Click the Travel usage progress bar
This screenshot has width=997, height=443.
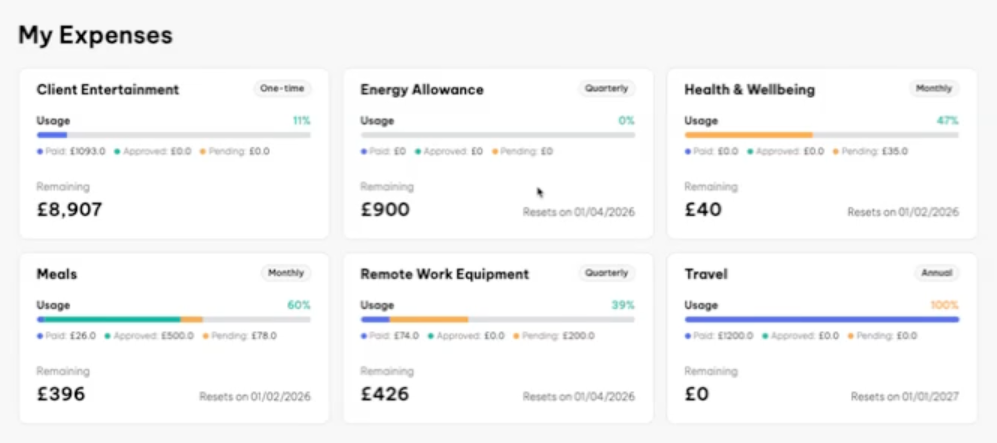(822, 319)
